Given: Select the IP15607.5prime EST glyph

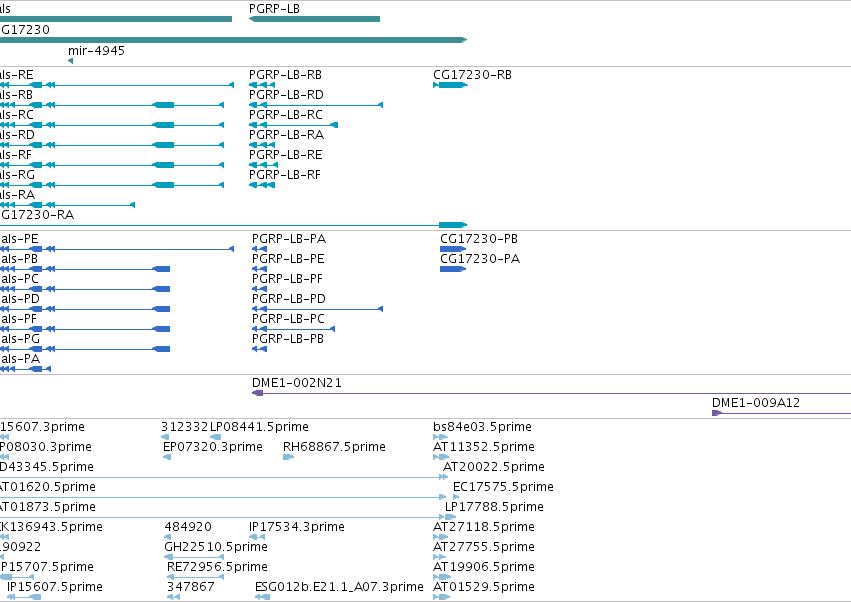Looking at the screenshot, I should pos(24,597).
